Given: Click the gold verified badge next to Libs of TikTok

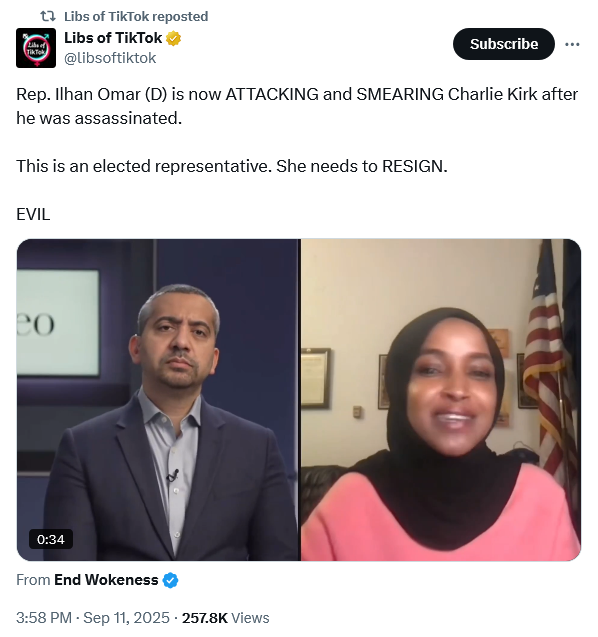Looking at the screenshot, I should pyautogui.click(x=173, y=39).
